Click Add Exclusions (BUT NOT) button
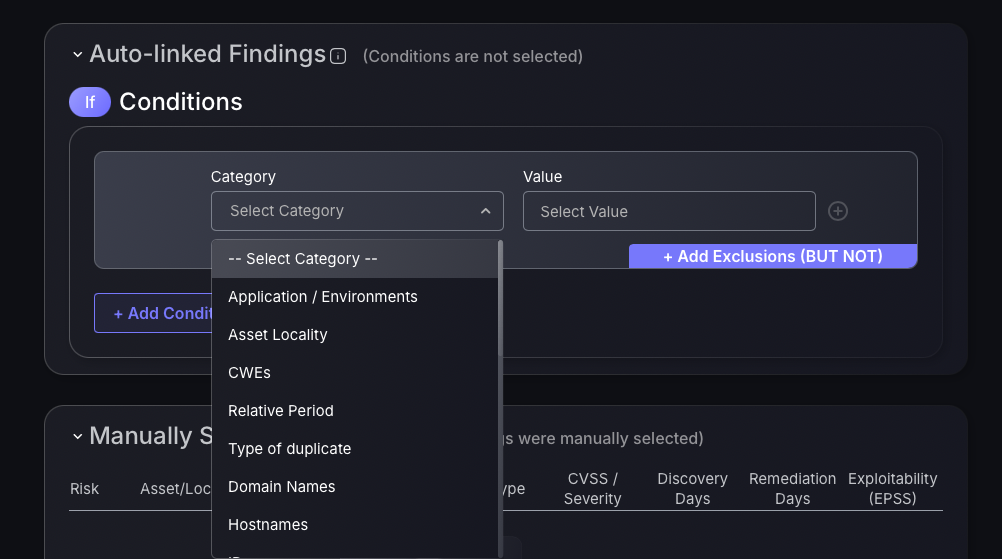 (x=773, y=256)
